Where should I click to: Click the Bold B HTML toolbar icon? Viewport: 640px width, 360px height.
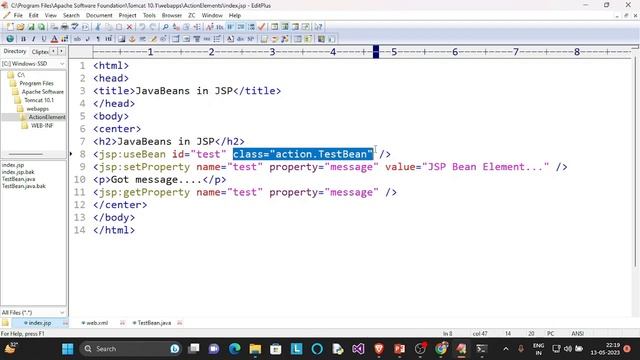coord(23,39)
